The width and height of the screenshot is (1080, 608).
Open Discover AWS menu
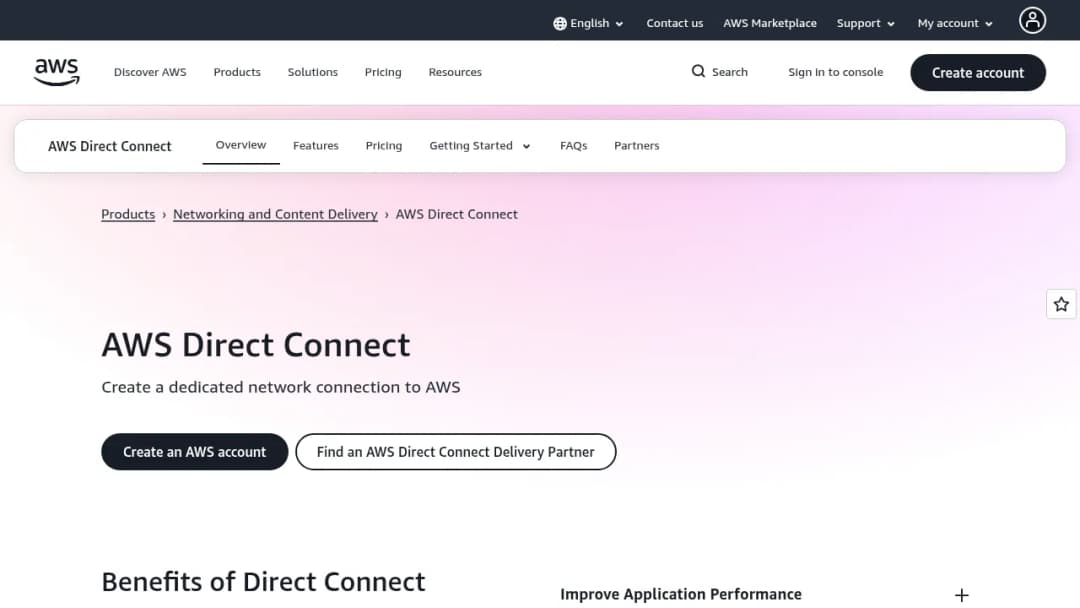pos(150,72)
